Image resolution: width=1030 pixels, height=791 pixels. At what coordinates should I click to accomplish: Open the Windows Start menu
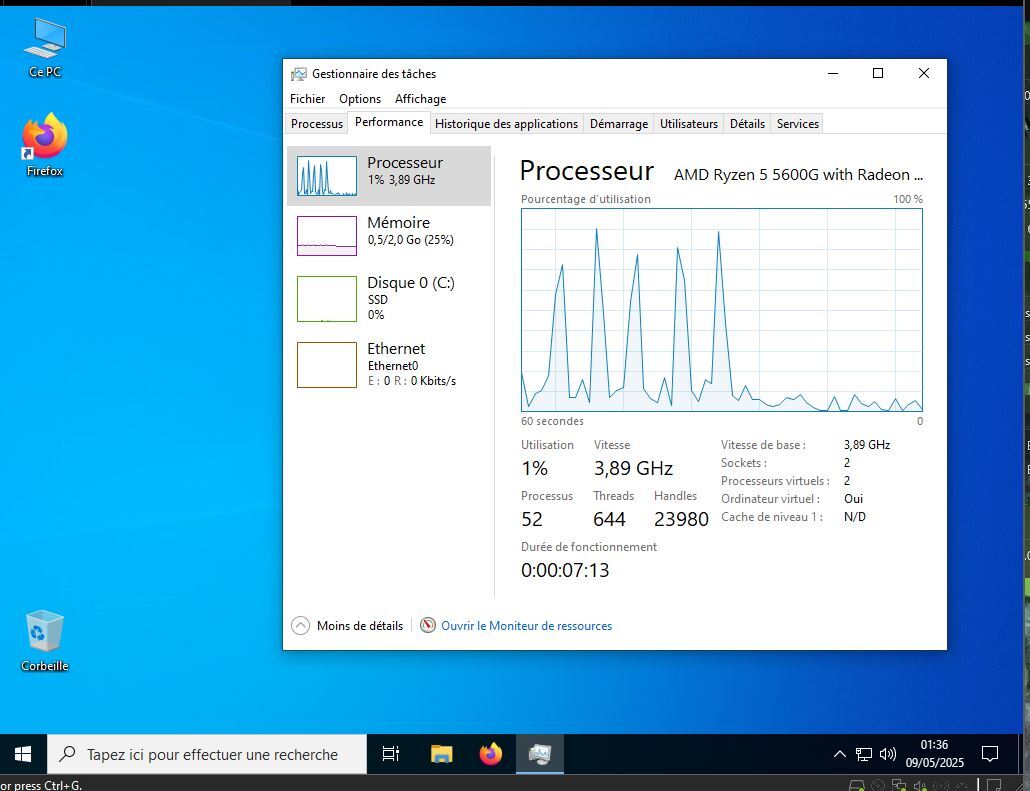point(23,754)
